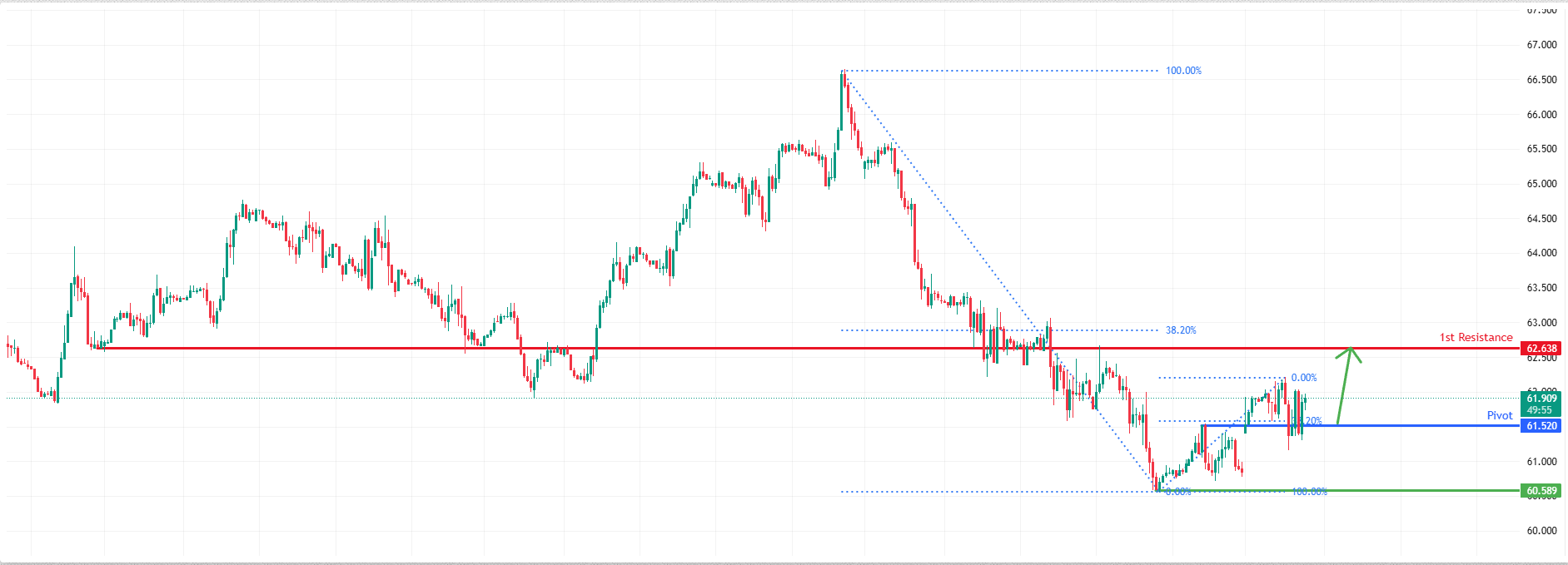
Task: Click the bottom 100.00% Fibonacci label
Action: (x=1309, y=492)
